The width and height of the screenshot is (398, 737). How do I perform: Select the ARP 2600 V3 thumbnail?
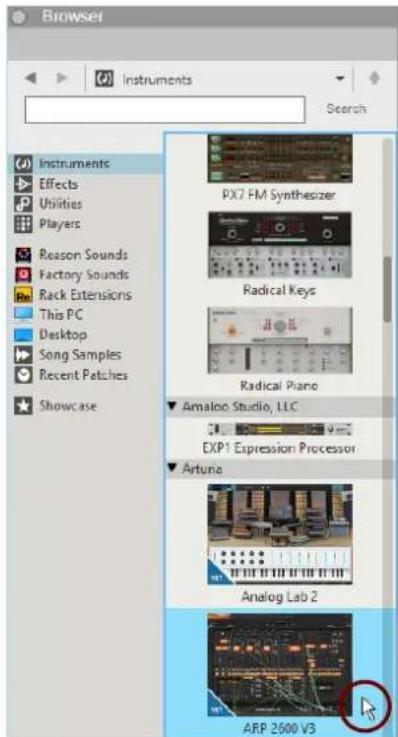280,666
